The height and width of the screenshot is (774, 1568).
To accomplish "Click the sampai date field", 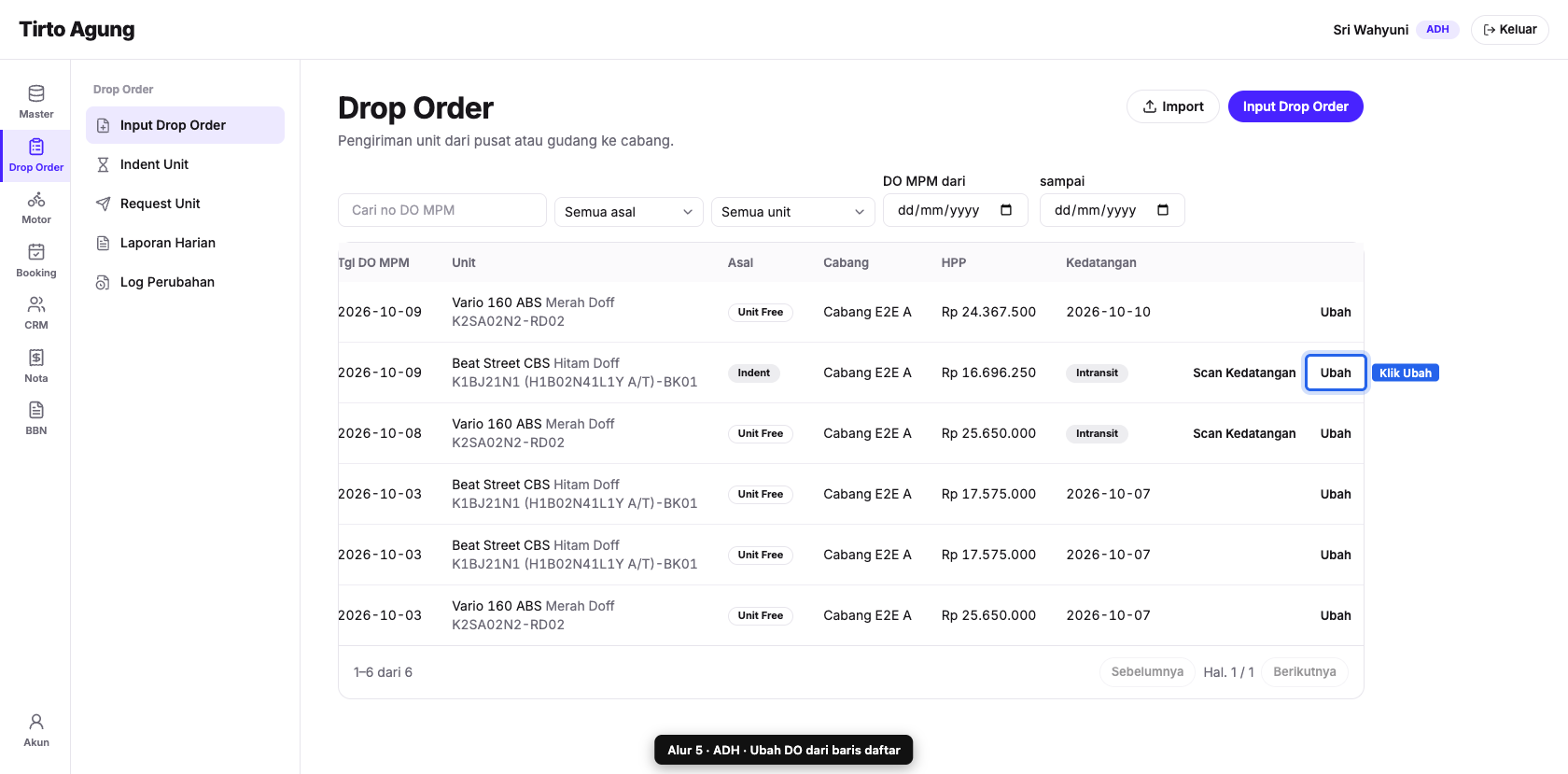I will 1113,210.
